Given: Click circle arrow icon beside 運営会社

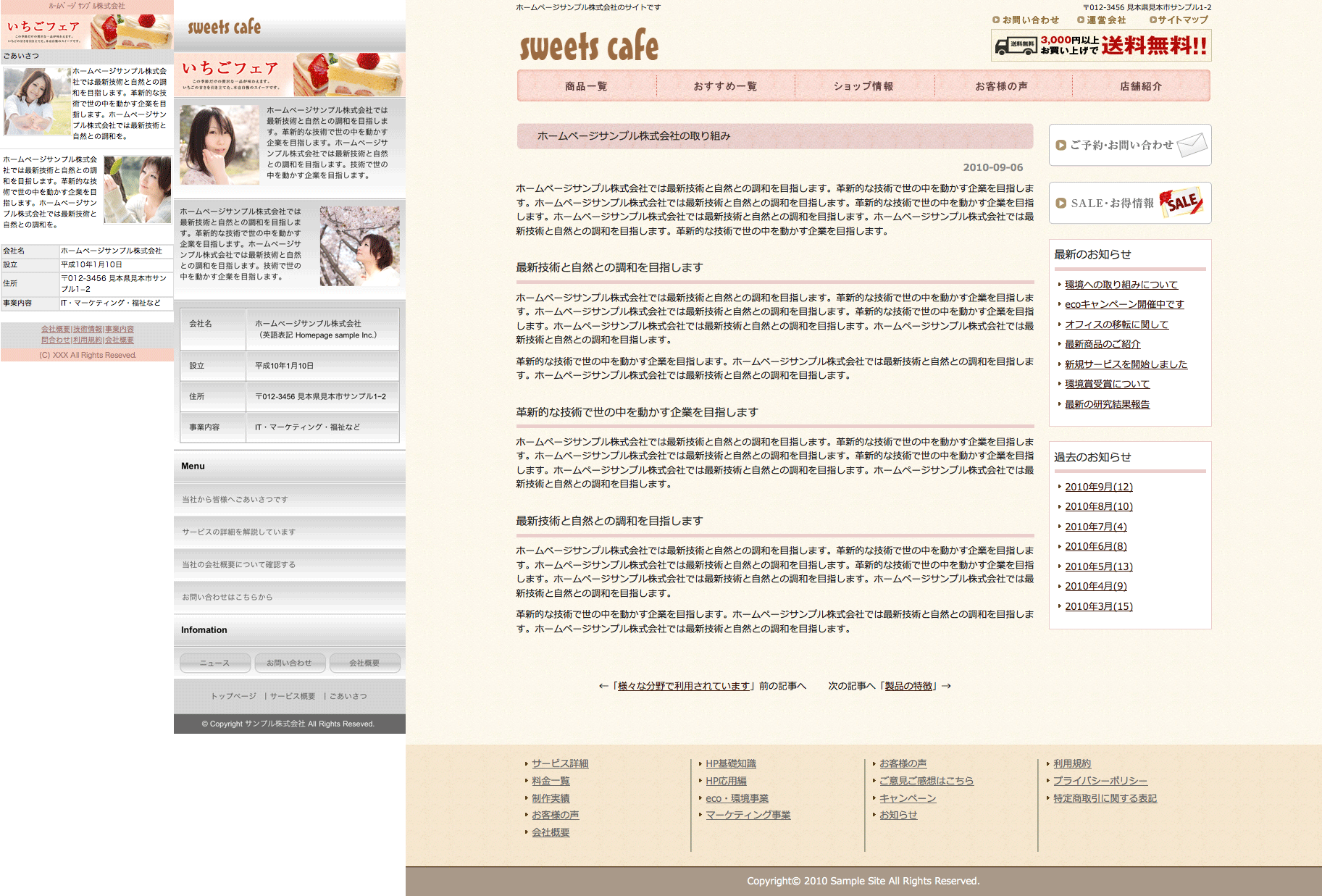Looking at the screenshot, I should tap(1081, 20).
